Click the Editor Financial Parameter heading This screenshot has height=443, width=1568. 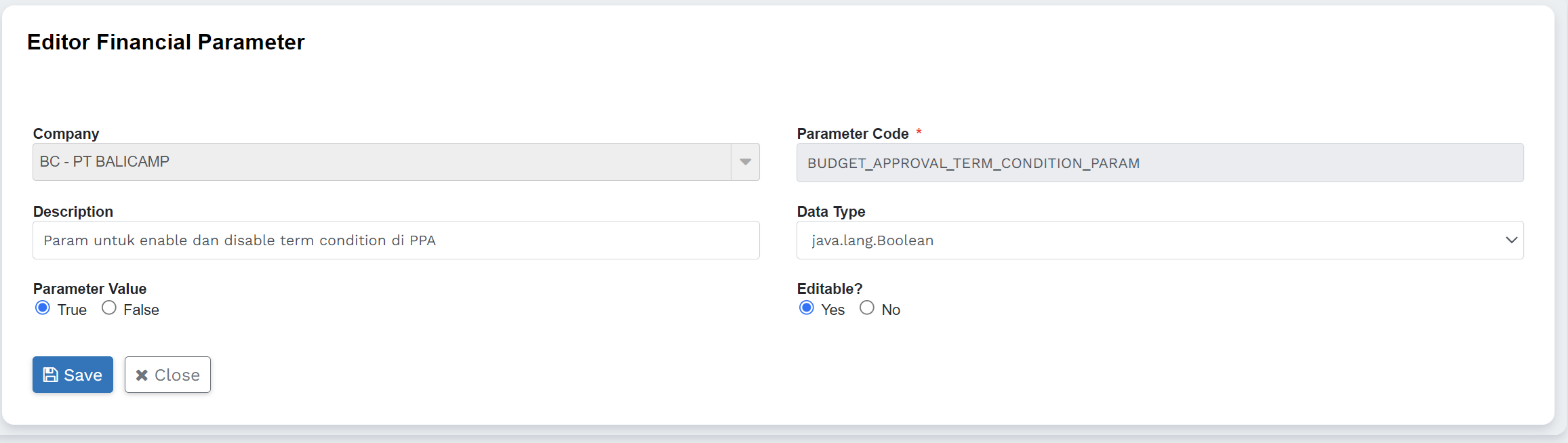coord(166,42)
